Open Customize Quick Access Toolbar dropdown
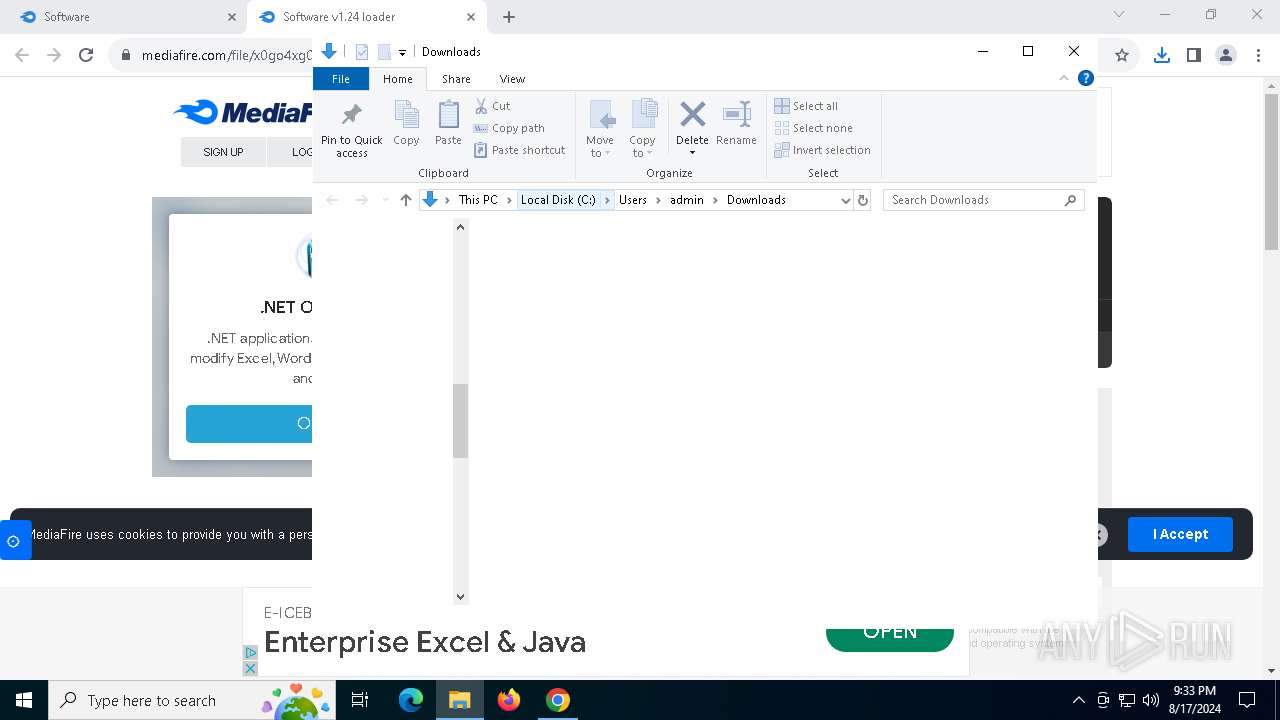The image size is (1280, 720). [x=402, y=52]
